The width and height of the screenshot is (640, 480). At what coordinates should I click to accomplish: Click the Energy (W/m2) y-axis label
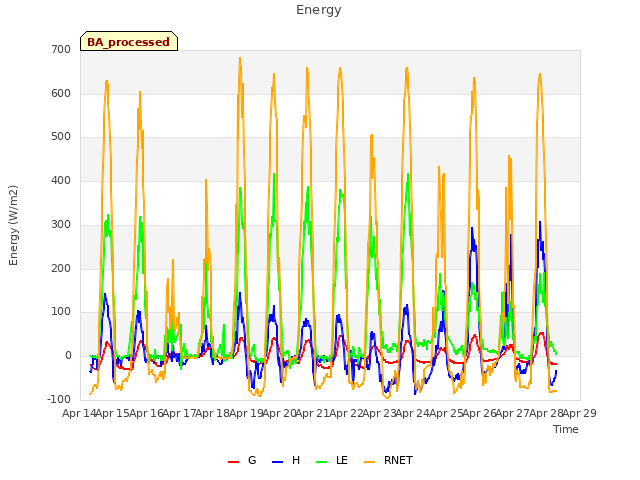click(13, 225)
